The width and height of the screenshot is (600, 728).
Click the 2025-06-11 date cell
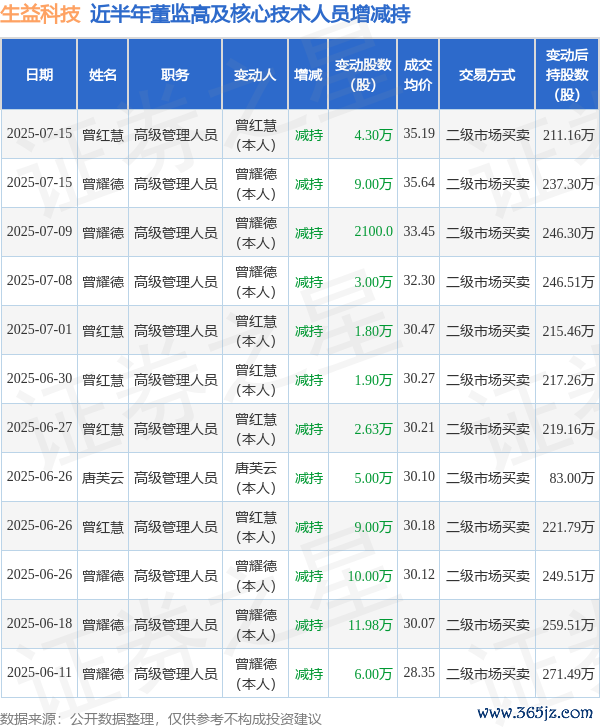39,672
